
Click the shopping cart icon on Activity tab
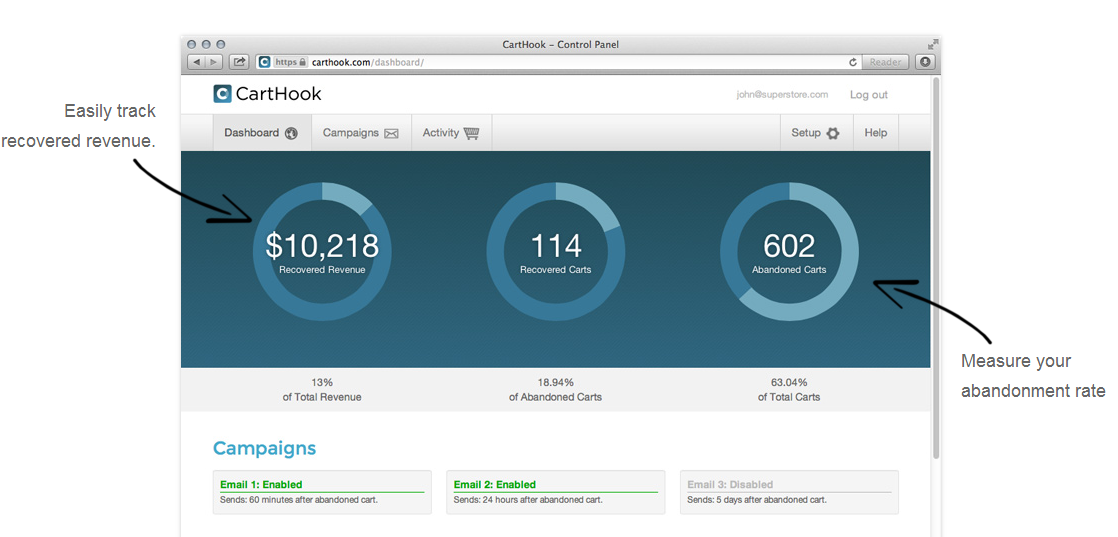[x=471, y=133]
